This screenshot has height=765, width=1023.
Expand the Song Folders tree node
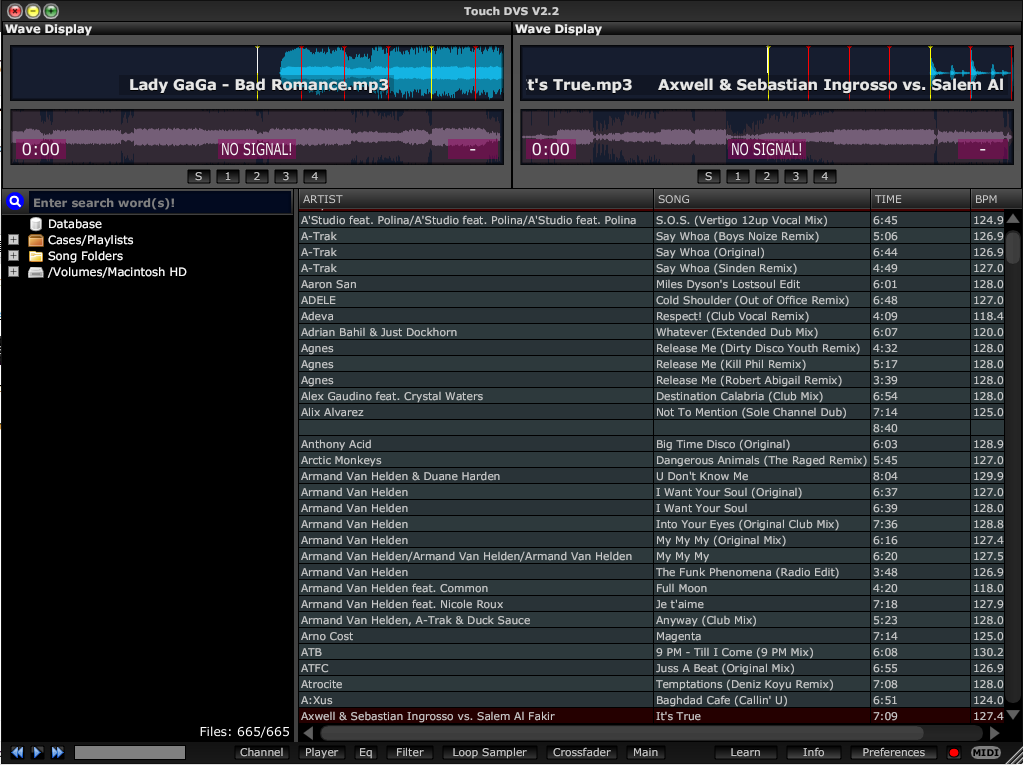[x=13, y=256]
